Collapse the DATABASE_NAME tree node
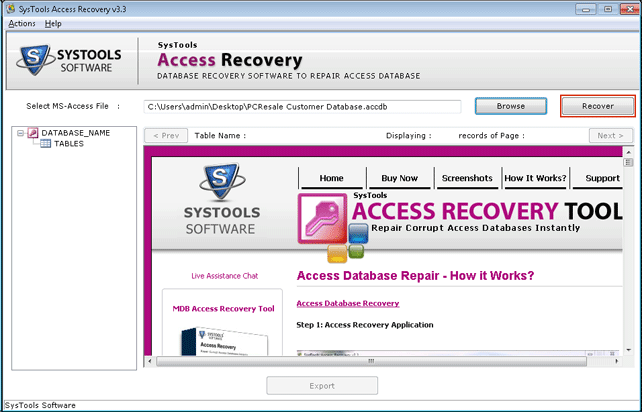642x412 pixels. point(20,133)
